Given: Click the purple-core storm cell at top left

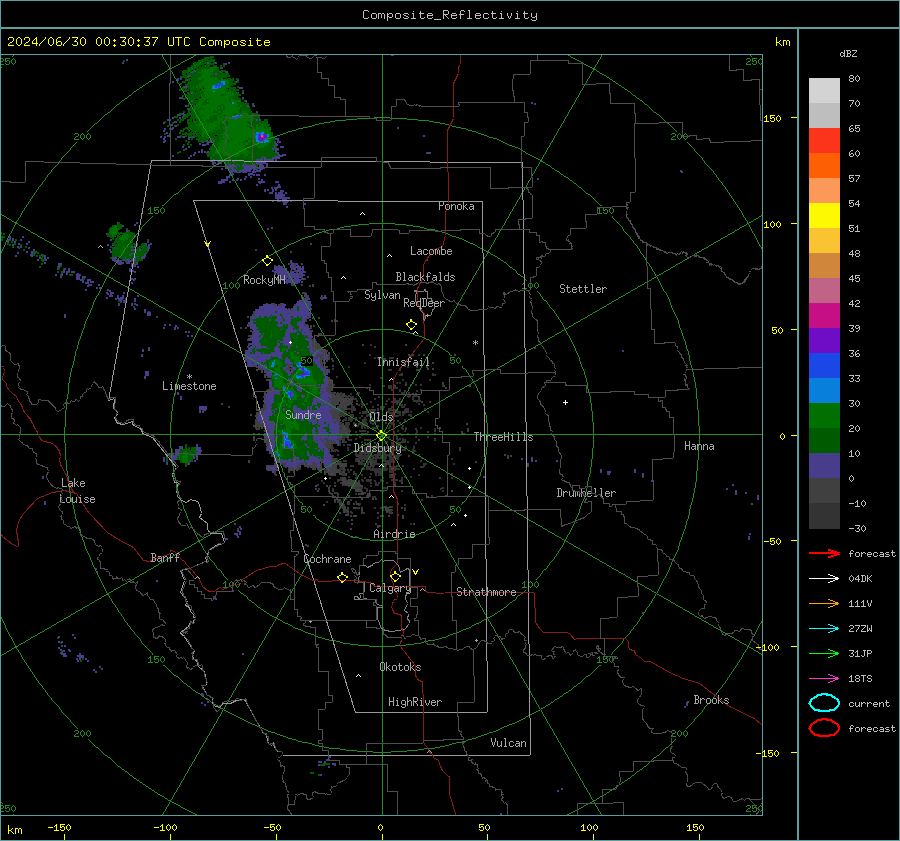Looking at the screenshot, I should coord(261,137).
